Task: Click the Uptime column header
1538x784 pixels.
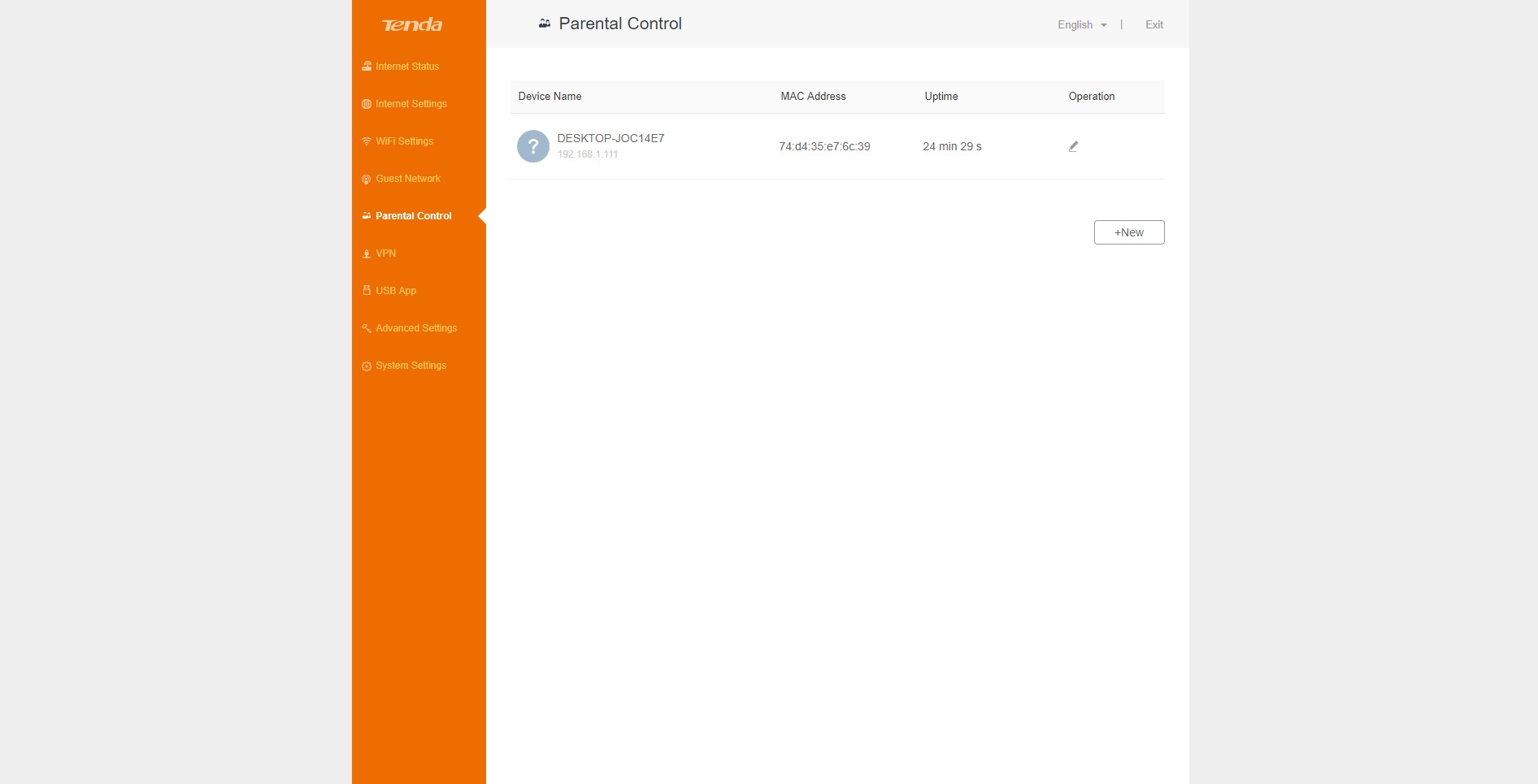Action: (x=941, y=97)
